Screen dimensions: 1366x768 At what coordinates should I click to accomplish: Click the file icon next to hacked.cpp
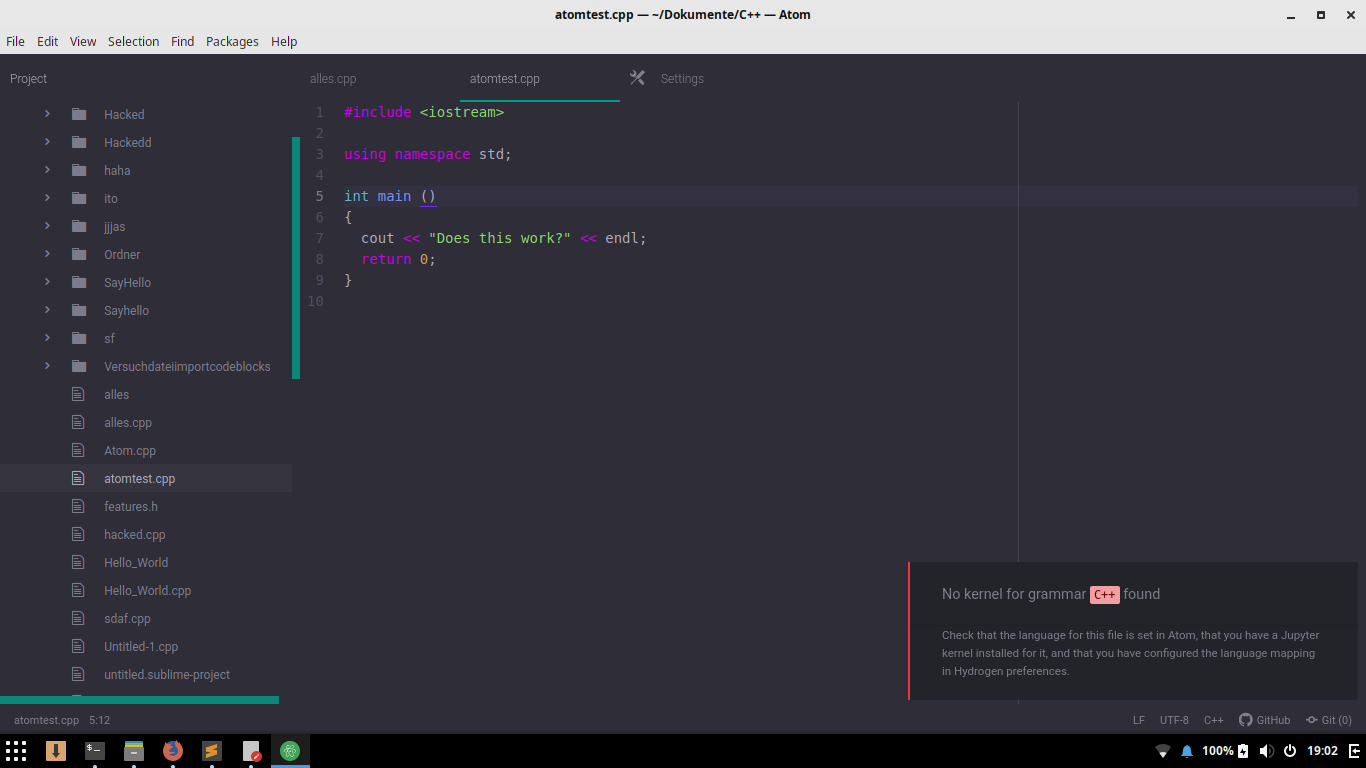tap(79, 534)
